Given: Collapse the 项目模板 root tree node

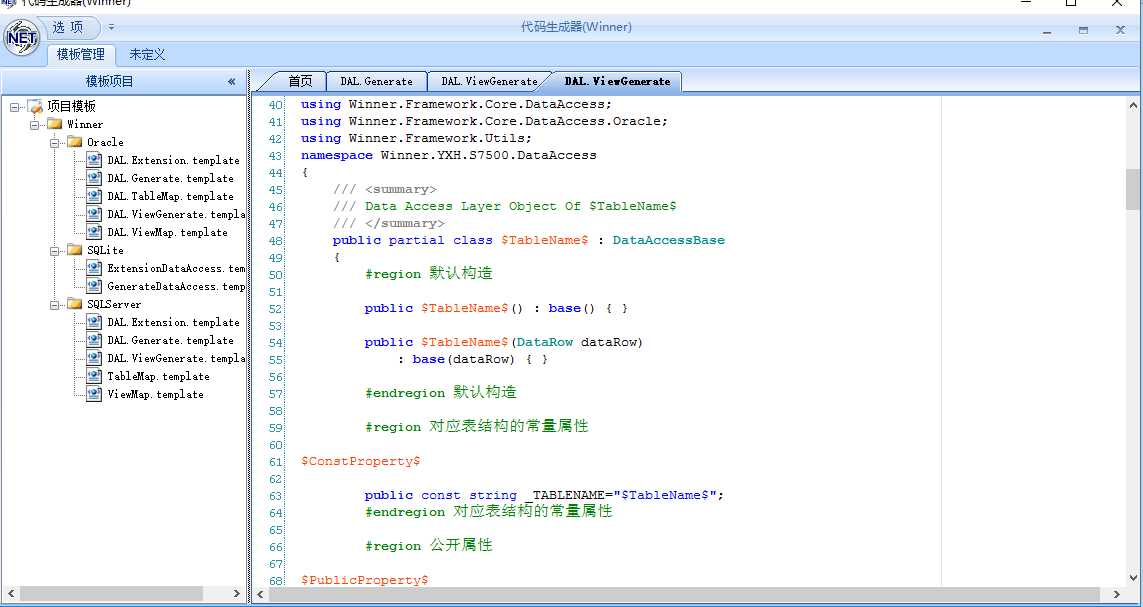Looking at the screenshot, I should 14,106.
